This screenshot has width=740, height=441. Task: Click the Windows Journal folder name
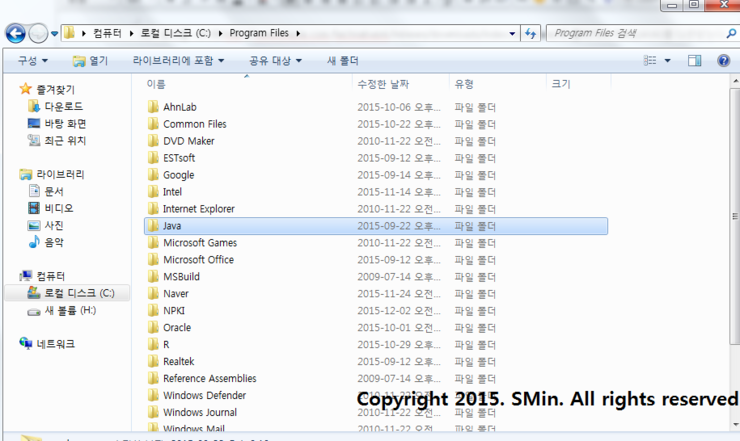[200, 412]
